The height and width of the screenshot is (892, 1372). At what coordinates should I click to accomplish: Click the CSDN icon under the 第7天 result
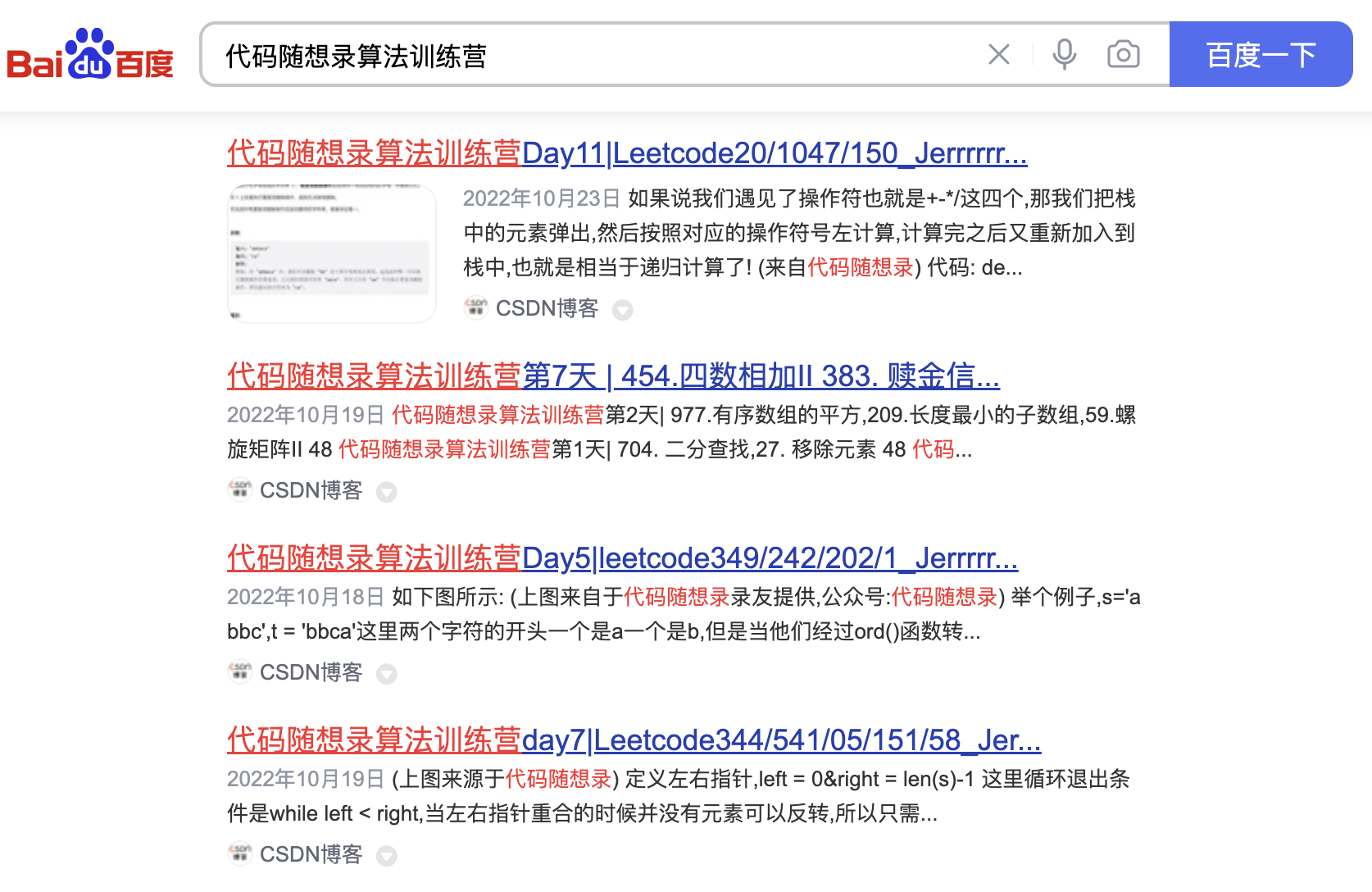coord(240,489)
